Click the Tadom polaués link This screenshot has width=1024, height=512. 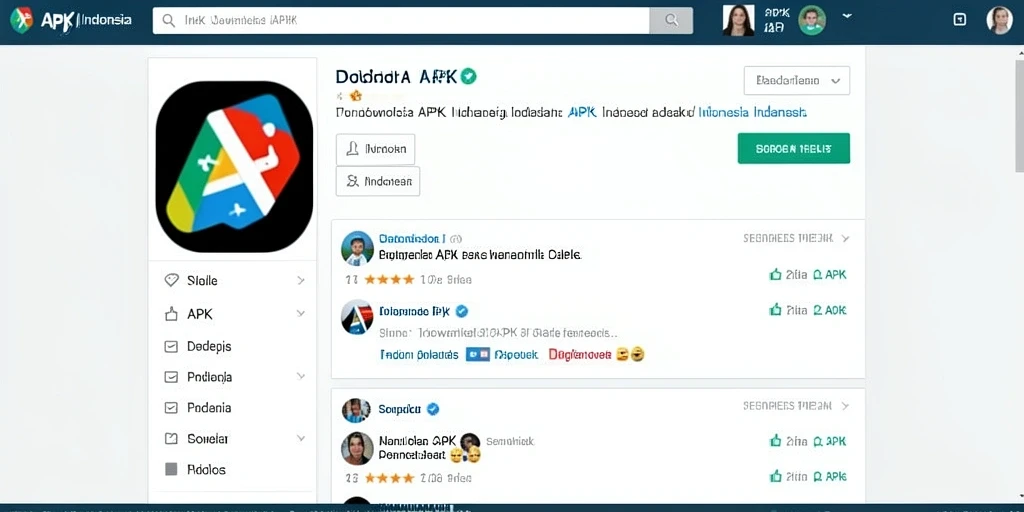tap(419, 355)
